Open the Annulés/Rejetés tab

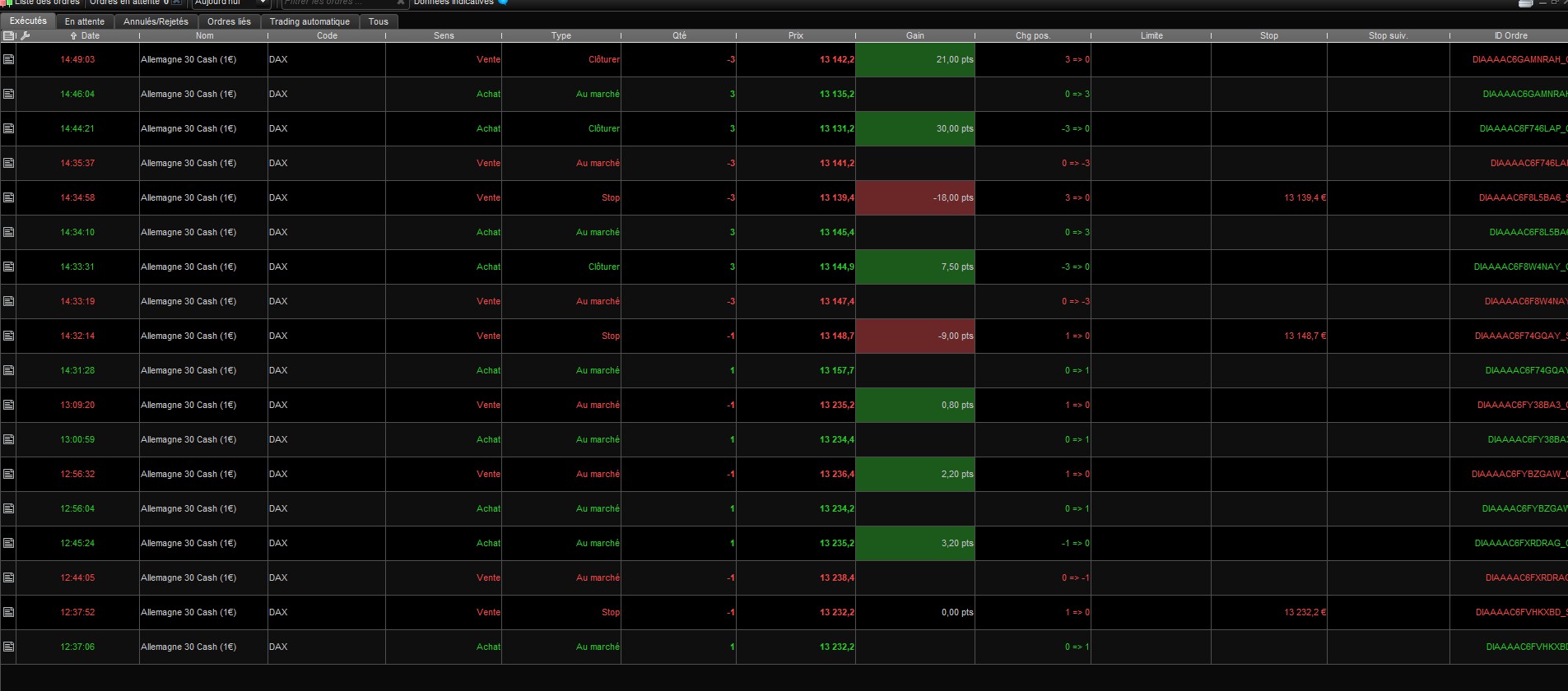(x=156, y=21)
